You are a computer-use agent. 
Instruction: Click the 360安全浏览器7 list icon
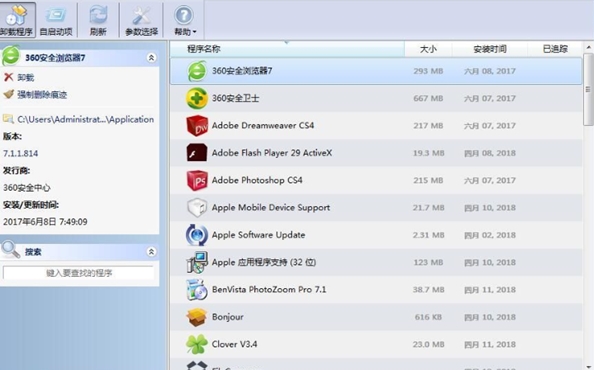point(197,71)
